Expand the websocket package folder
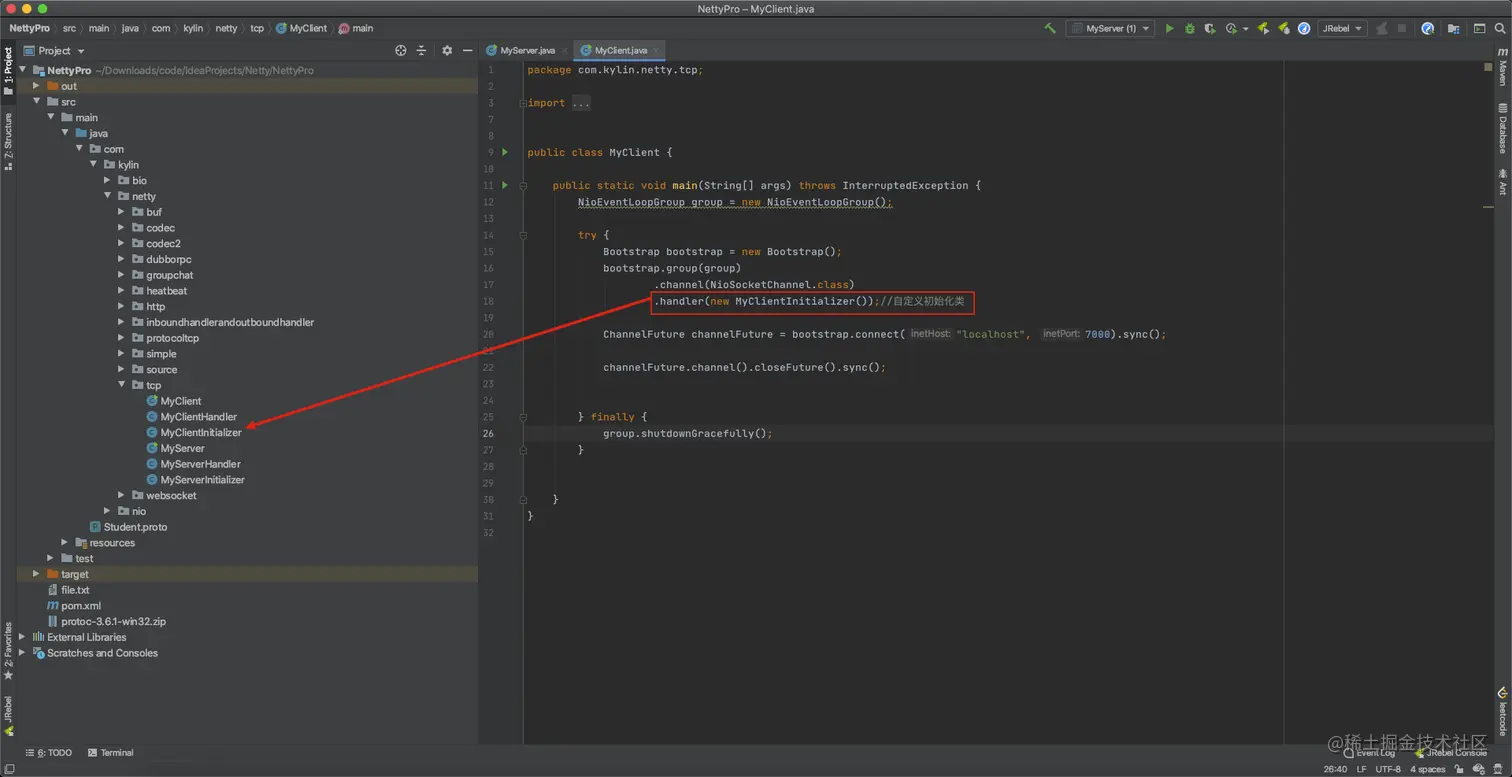The width and height of the screenshot is (1512, 777). click(x=122, y=496)
